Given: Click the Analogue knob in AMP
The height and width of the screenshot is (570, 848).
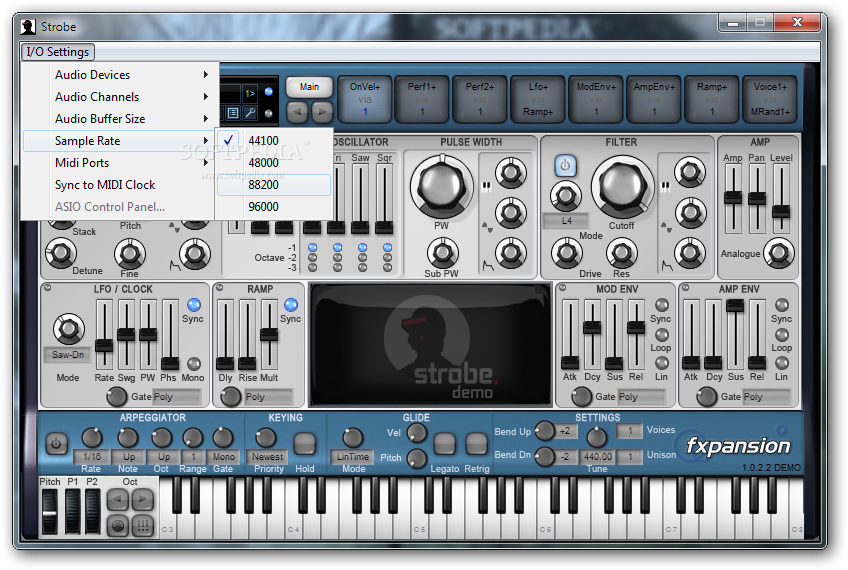Looking at the screenshot, I should click(778, 253).
